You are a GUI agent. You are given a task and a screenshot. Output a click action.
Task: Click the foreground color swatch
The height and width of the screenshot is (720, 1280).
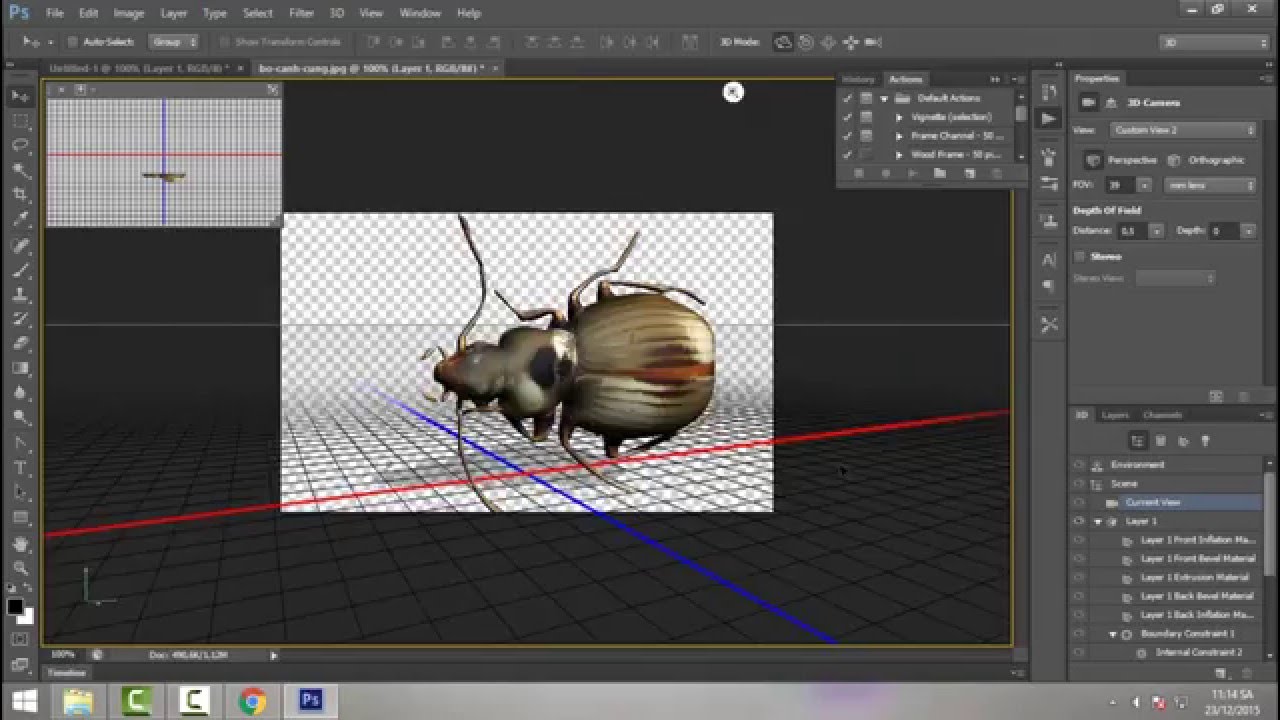coord(15,607)
